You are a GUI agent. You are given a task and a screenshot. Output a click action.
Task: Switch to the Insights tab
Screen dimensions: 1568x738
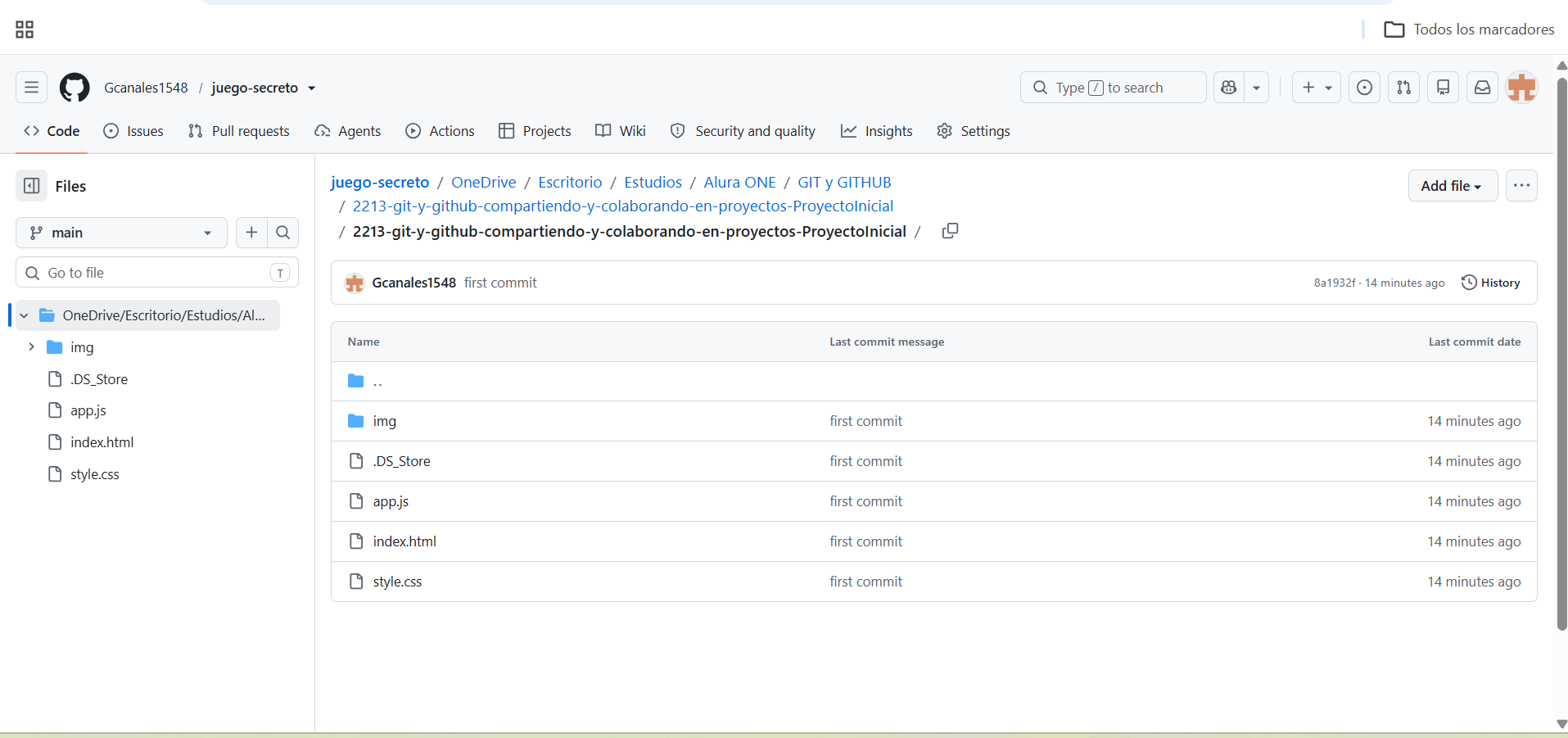[877, 131]
